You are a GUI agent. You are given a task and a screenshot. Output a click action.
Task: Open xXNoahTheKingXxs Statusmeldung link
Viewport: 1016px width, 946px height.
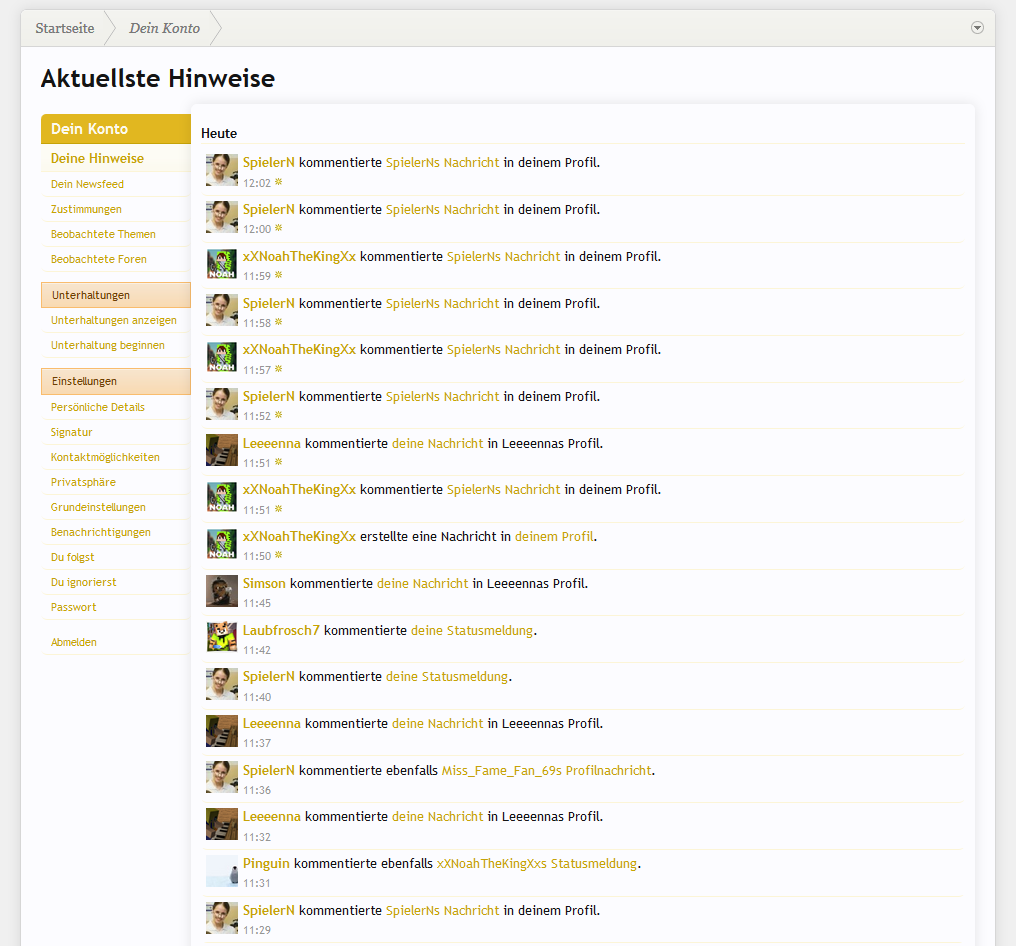coord(537,864)
